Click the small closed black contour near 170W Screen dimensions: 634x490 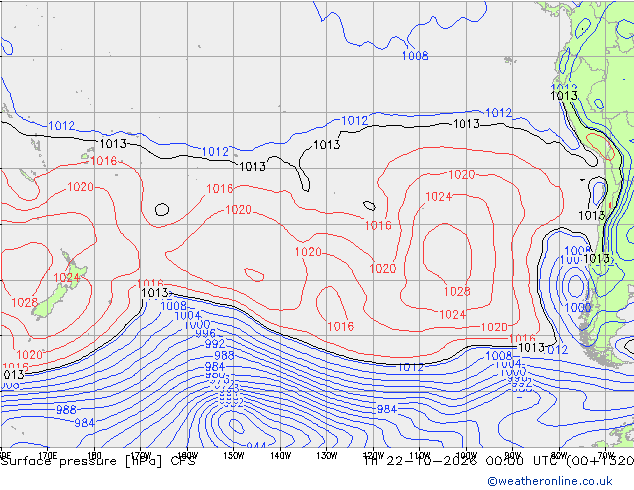click(162, 209)
